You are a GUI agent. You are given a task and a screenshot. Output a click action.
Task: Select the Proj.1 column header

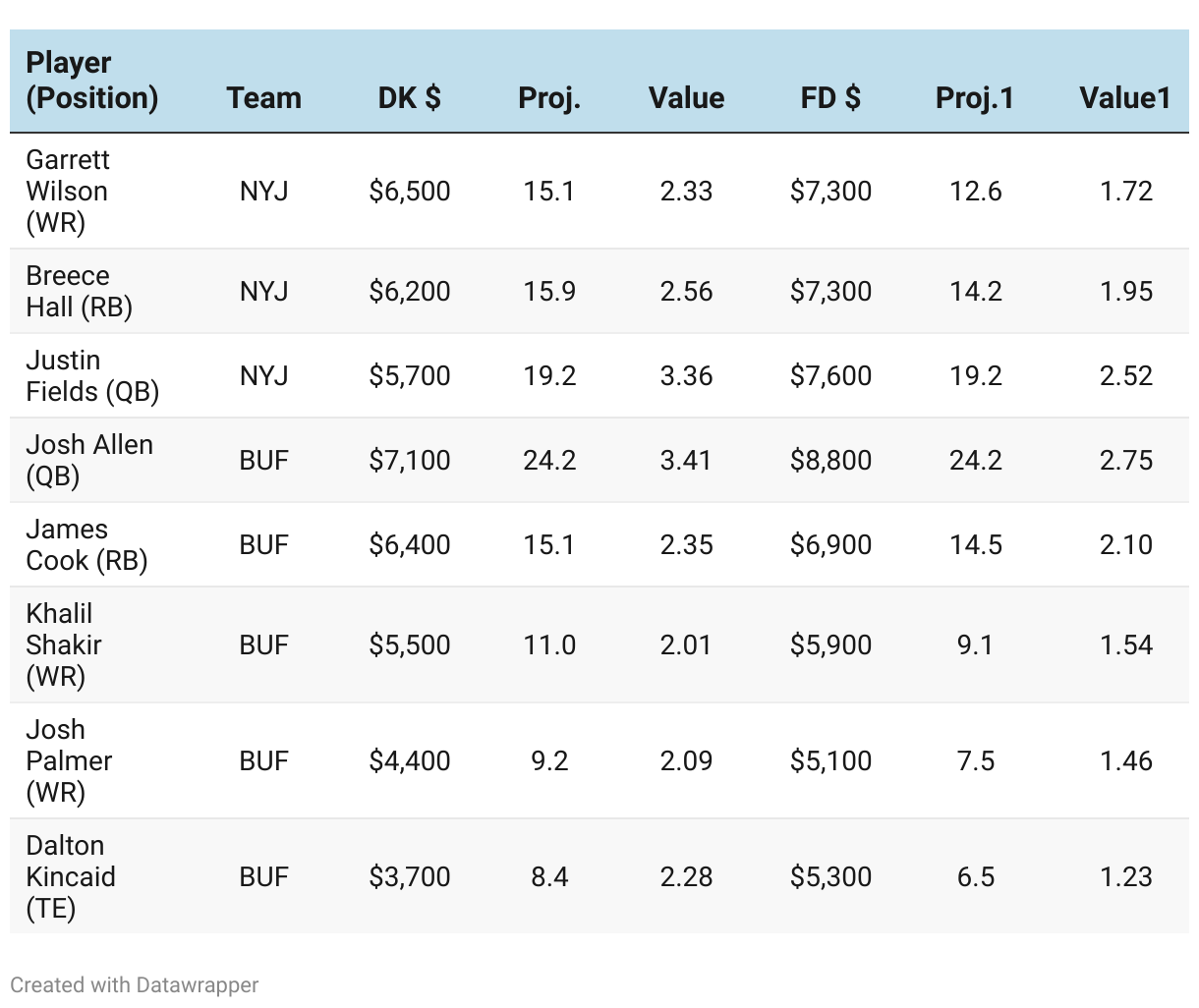tap(974, 98)
